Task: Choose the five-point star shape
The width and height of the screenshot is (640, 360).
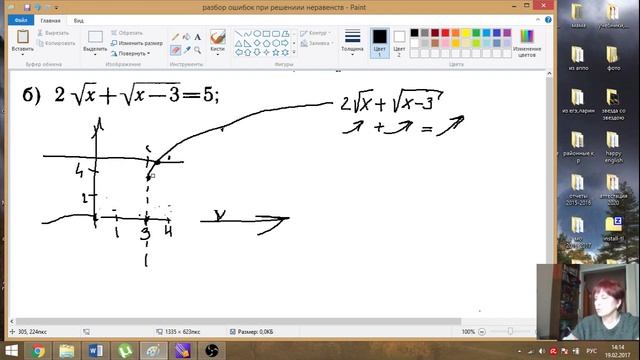Action: click(276, 52)
